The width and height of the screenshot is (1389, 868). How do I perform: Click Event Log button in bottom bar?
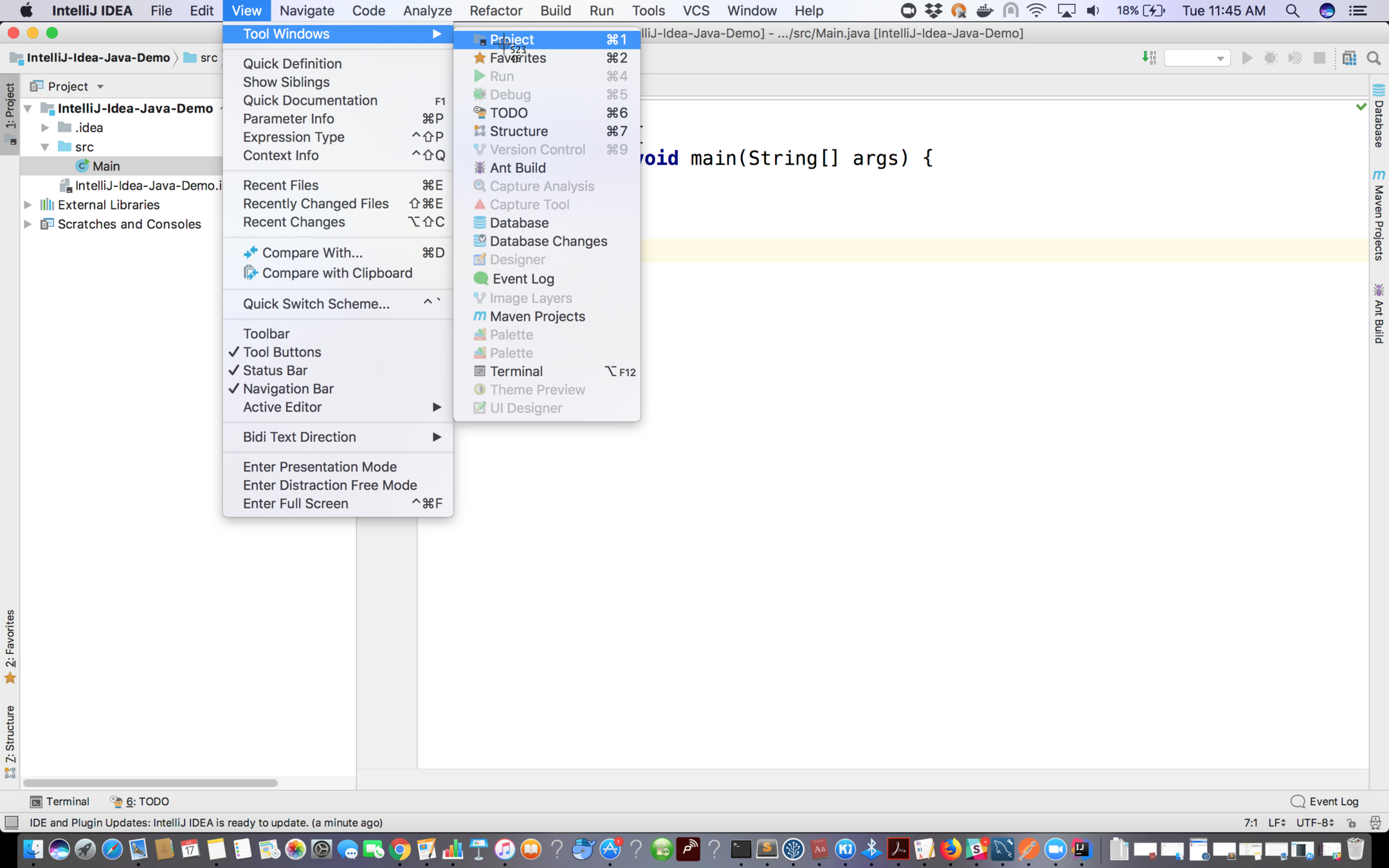(x=1325, y=801)
